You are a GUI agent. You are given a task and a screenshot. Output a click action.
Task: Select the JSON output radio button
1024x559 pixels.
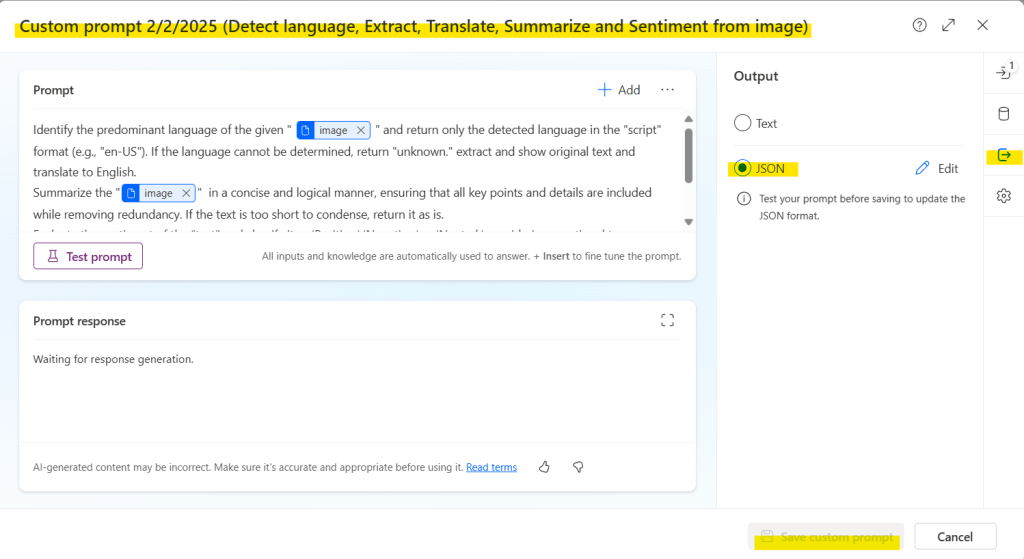742,168
